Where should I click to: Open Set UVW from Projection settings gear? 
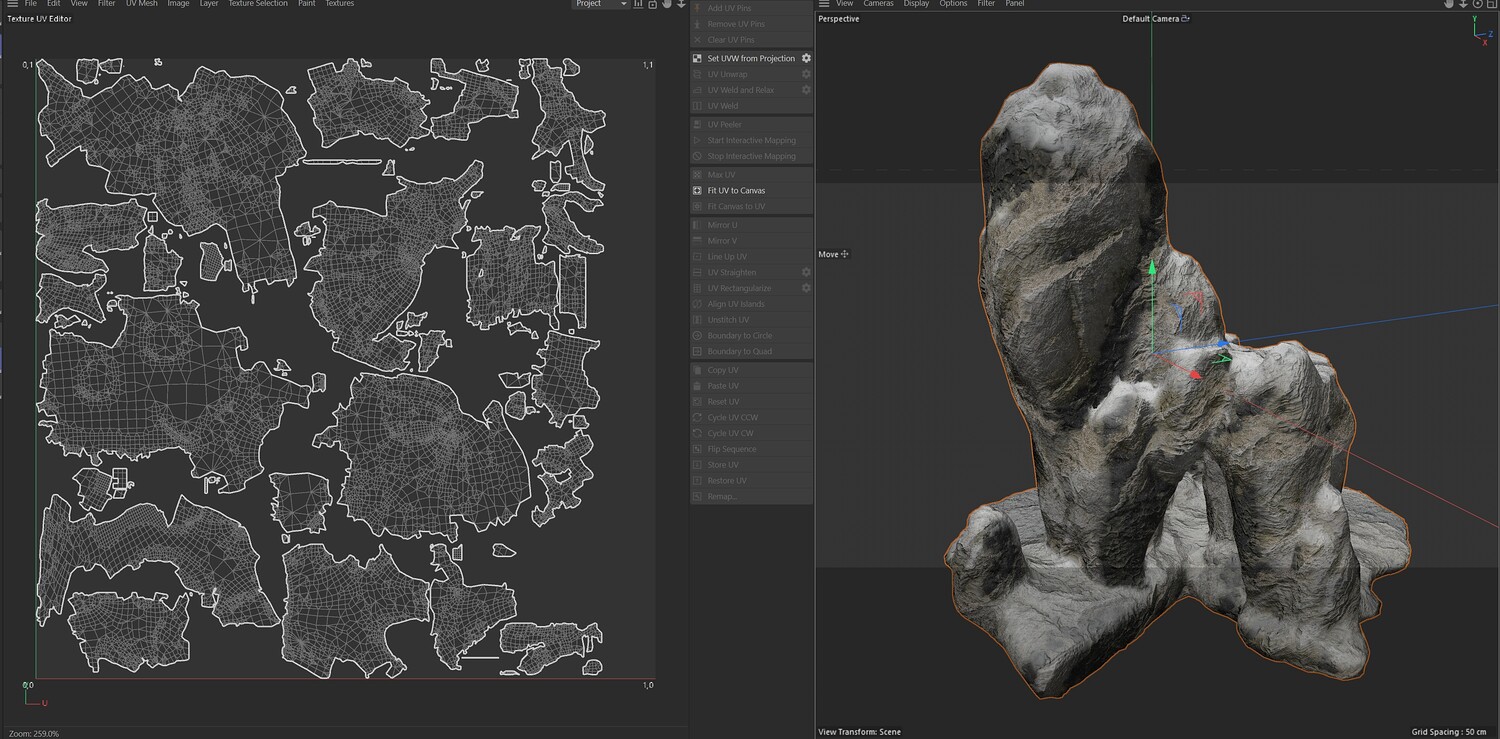coord(806,58)
